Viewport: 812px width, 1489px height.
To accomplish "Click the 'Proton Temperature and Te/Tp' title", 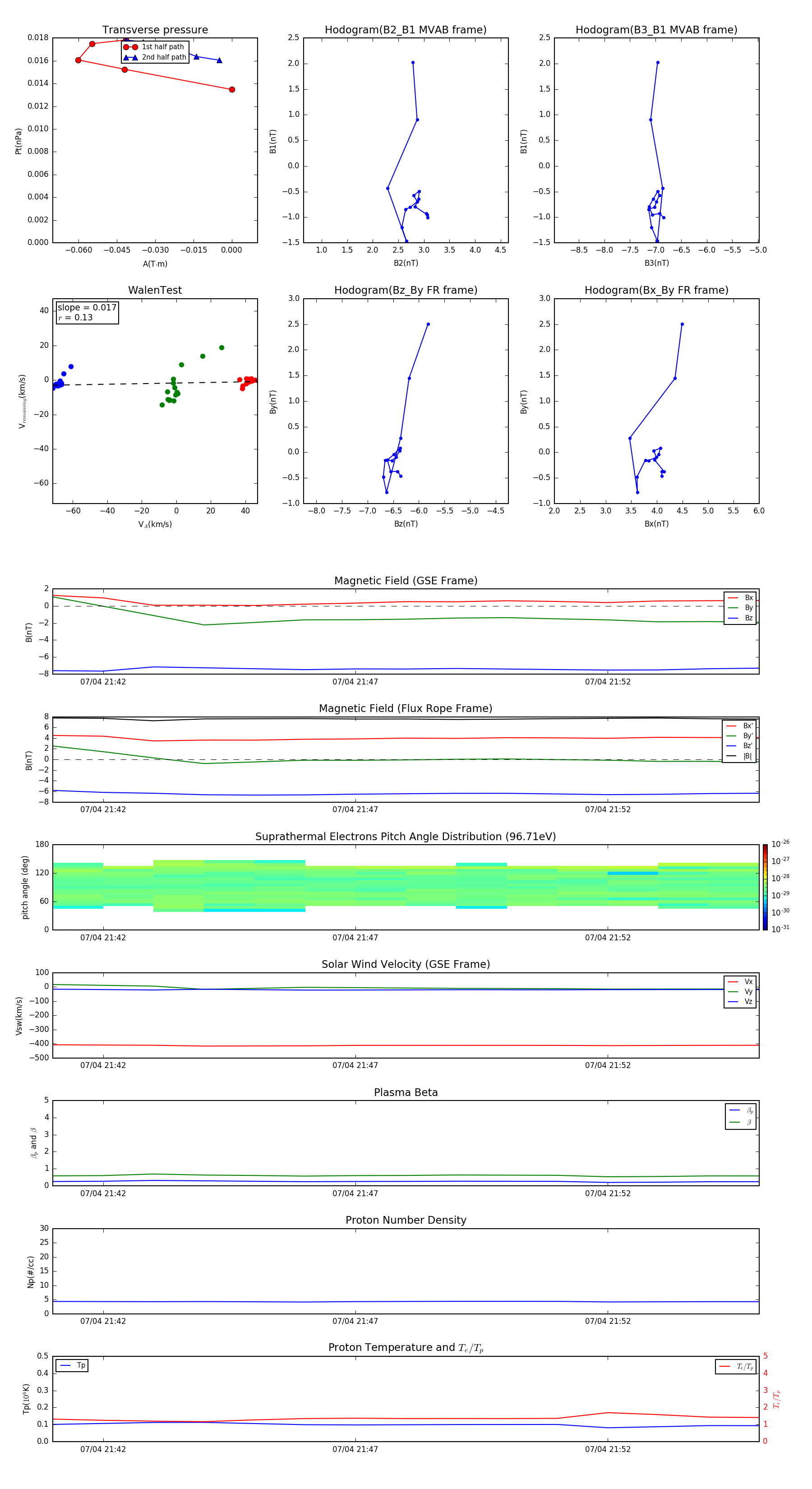I will tap(406, 1348).
